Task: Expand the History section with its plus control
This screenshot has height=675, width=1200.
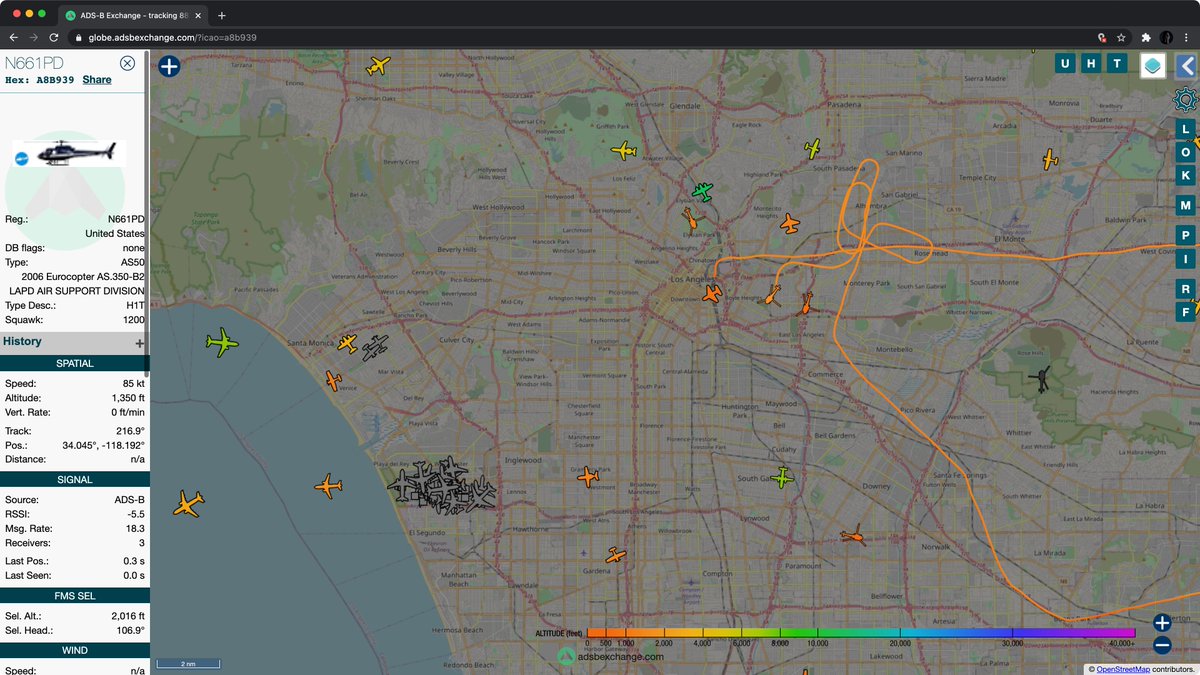Action: [140, 343]
